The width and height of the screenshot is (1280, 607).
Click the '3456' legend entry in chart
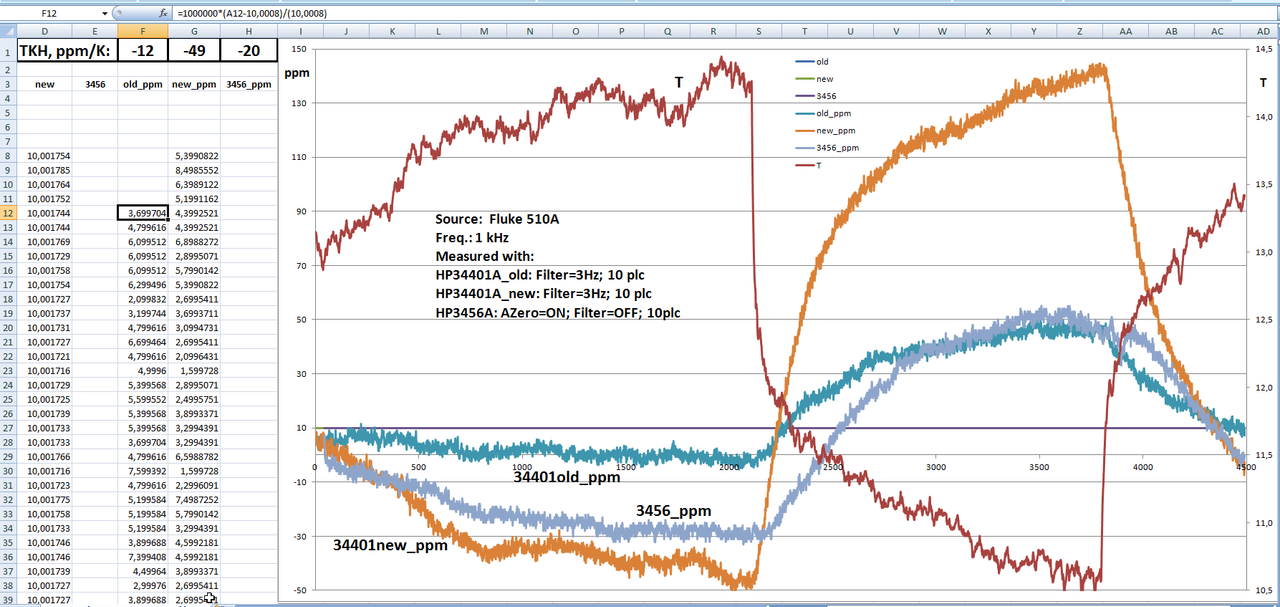pos(814,96)
